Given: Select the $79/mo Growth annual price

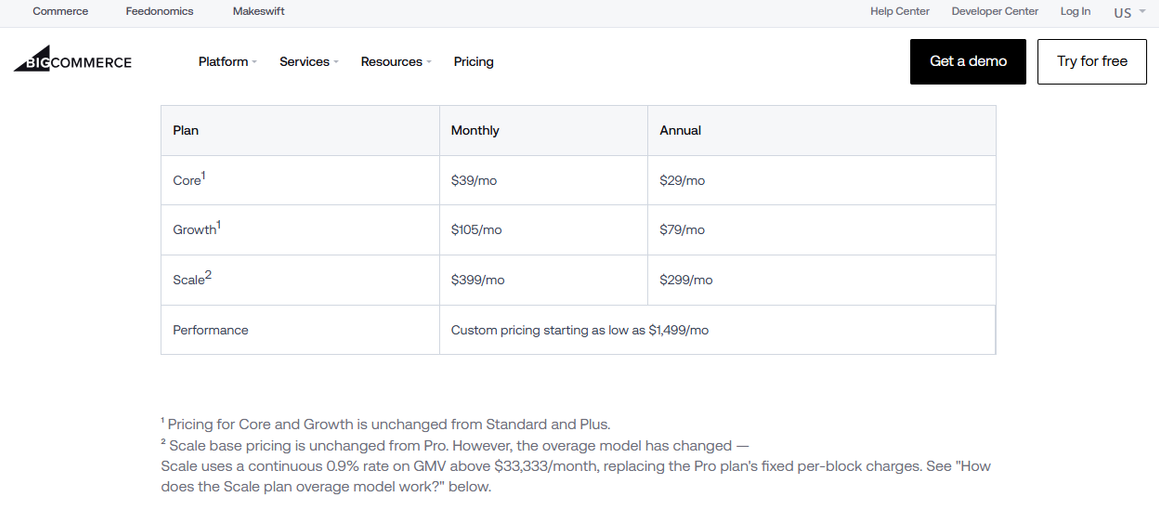Looking at the screenshot, I should (x=682, y=231).
